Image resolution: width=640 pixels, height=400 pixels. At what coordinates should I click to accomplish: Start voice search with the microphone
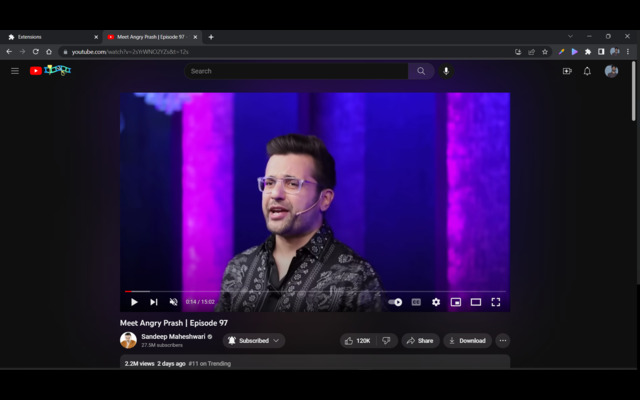(x=446, y=71)
